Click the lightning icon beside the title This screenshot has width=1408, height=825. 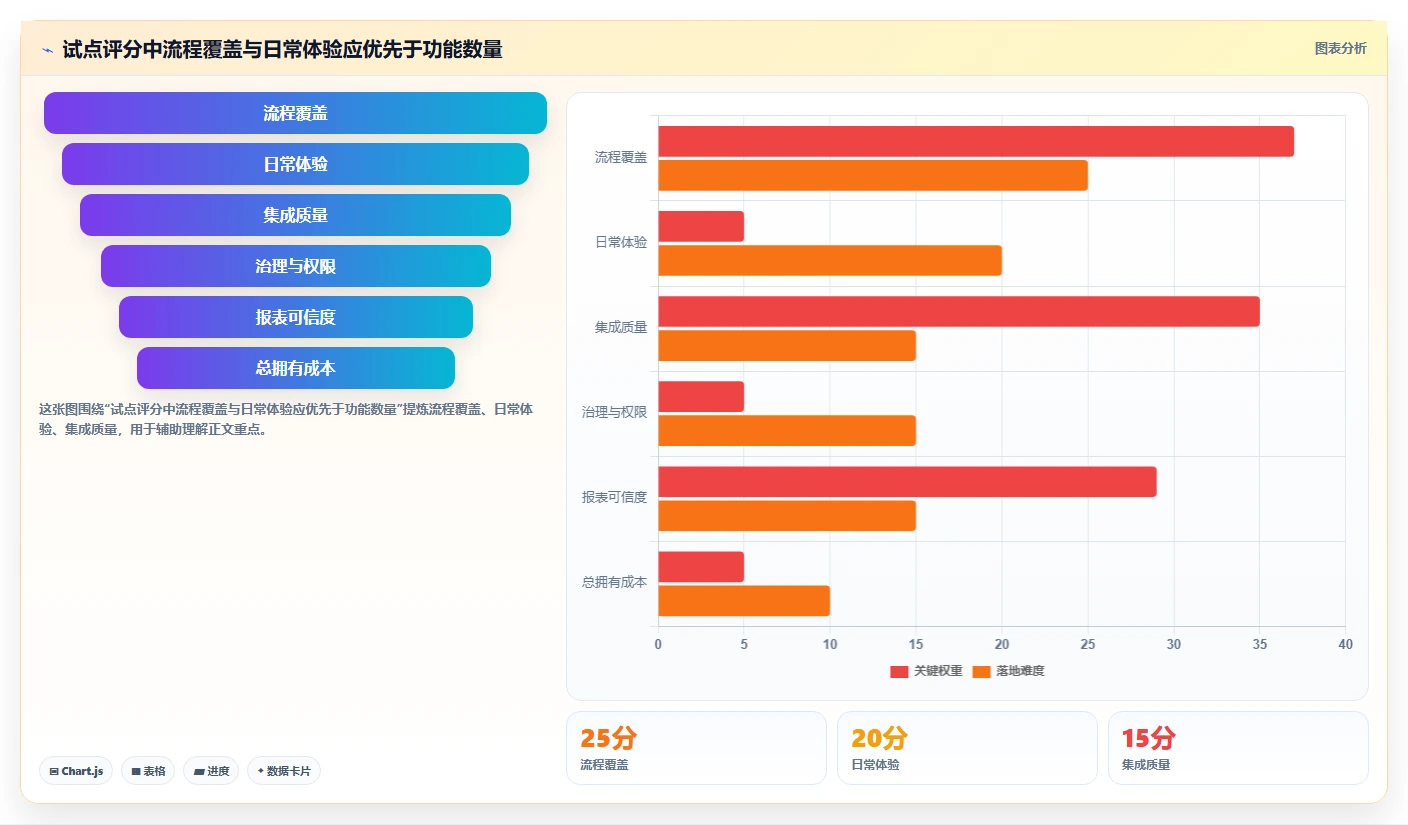(x=47, y=49)
